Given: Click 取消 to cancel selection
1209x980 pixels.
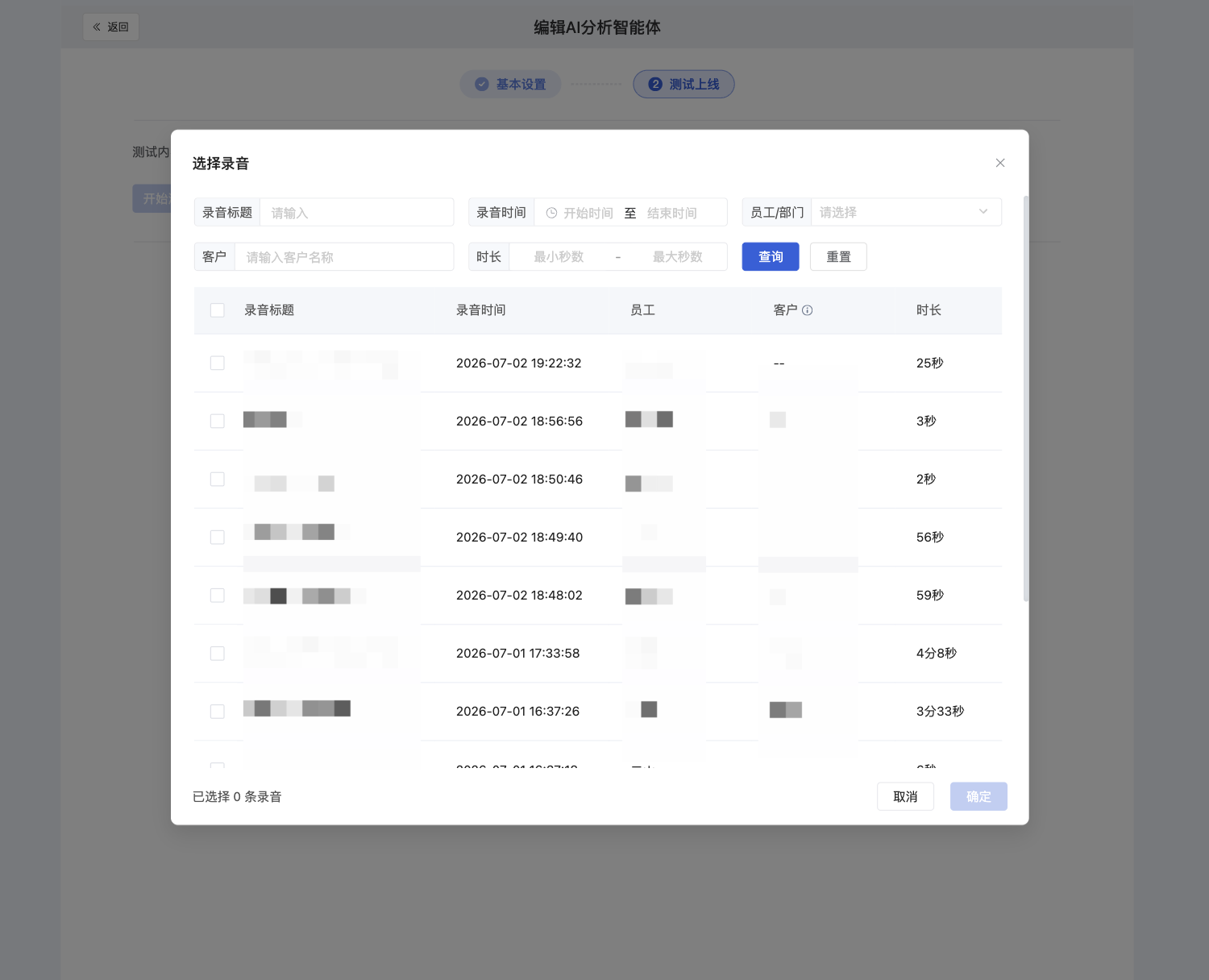Looking at the screenshot, I should pyautogui.click(x=905, y=796).
